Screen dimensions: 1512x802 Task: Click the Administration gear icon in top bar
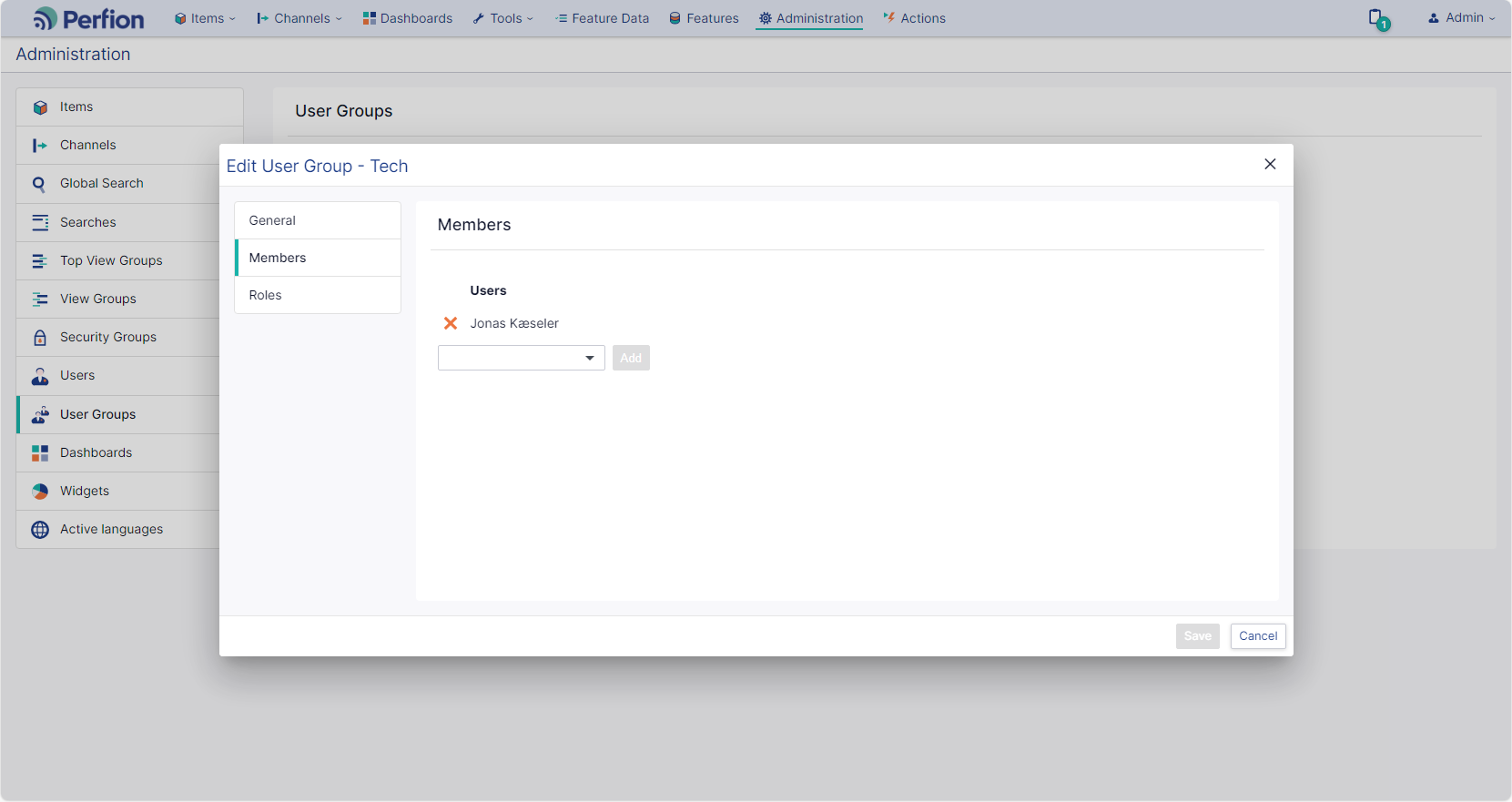coord(766,18)
